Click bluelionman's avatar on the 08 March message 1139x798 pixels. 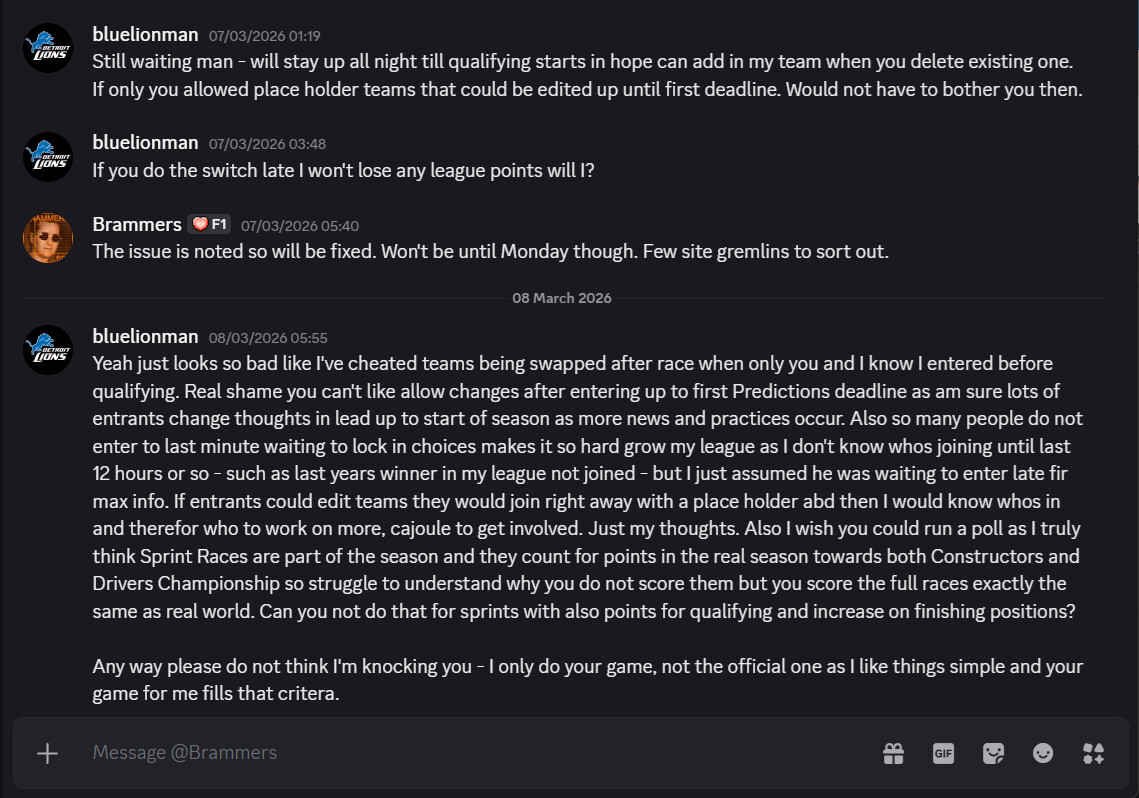coord(48,350)
